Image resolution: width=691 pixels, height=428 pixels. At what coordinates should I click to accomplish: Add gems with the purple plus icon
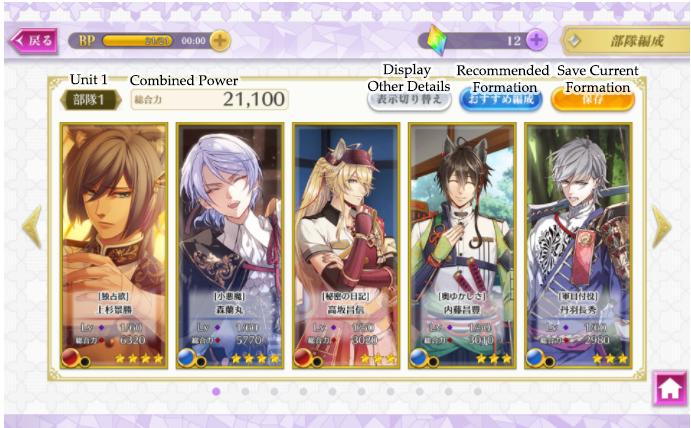click(536, 41)
